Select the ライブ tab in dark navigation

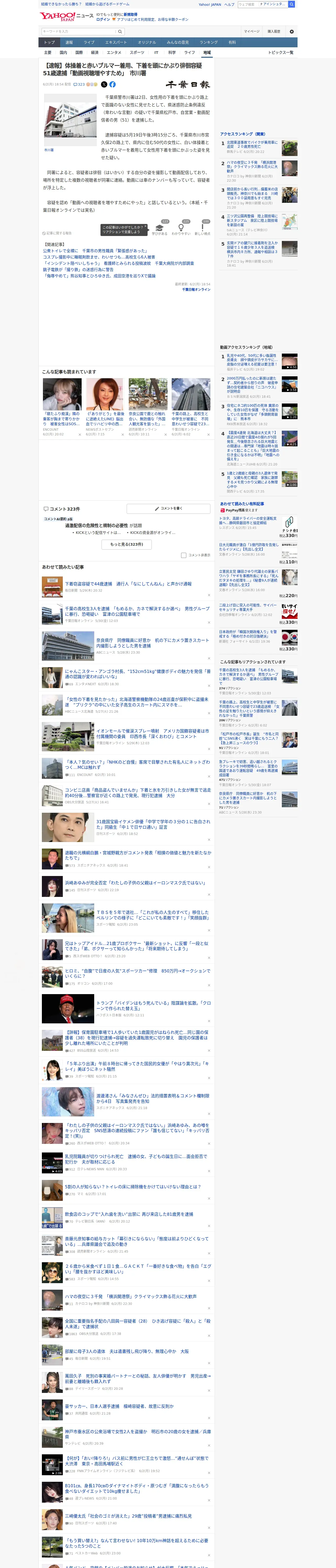(x=89, y=43)
